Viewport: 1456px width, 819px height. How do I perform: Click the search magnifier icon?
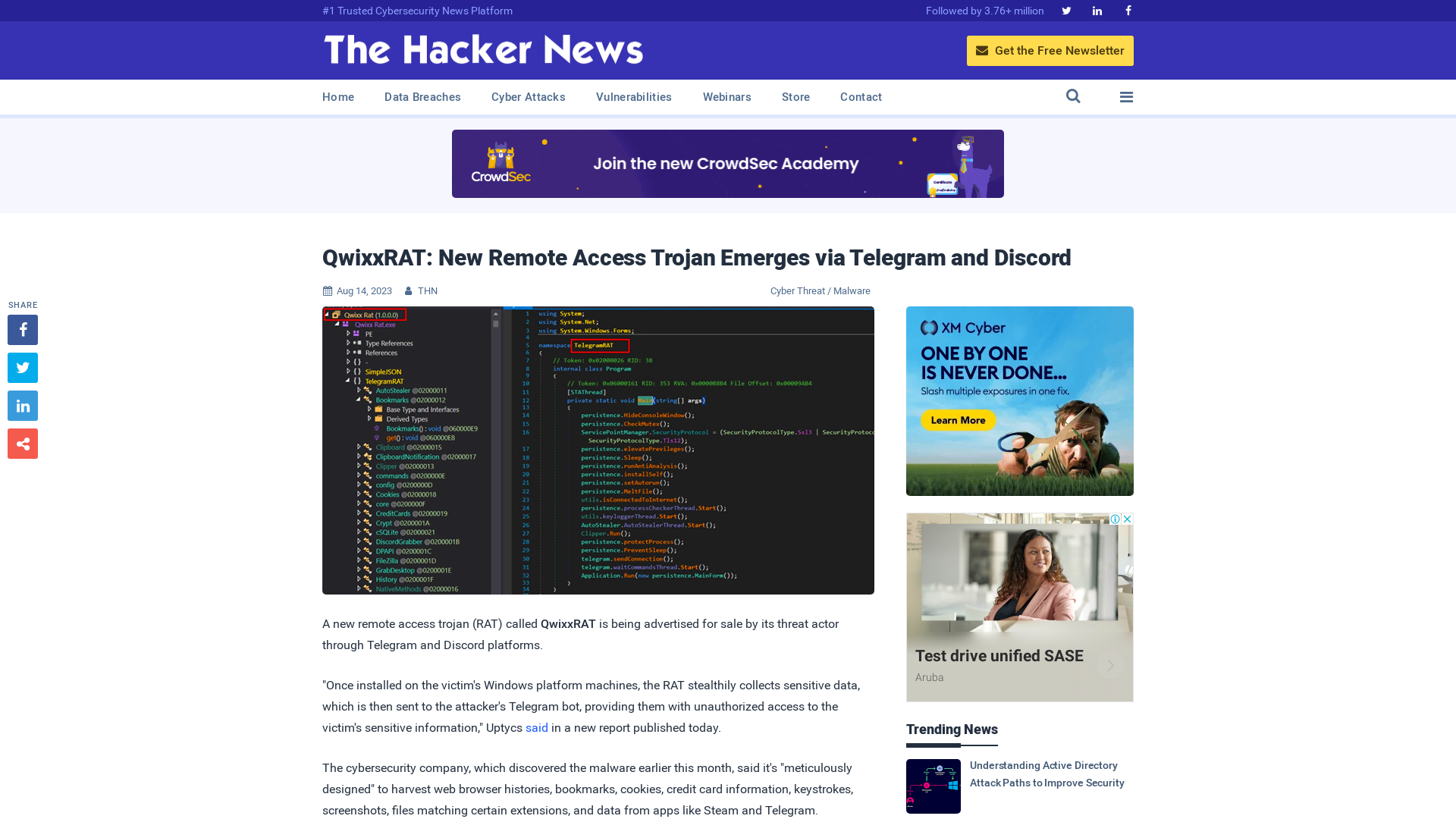coord(1073,96)
